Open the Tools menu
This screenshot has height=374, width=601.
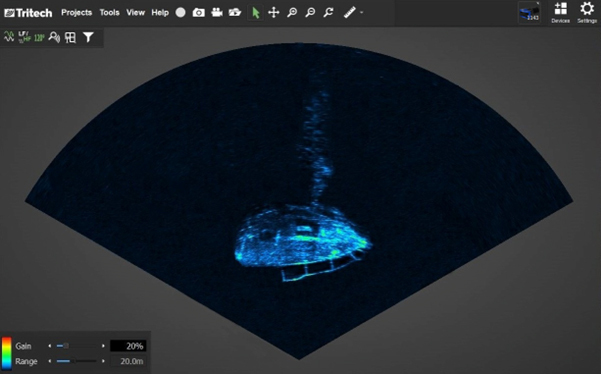coord(110,13)
